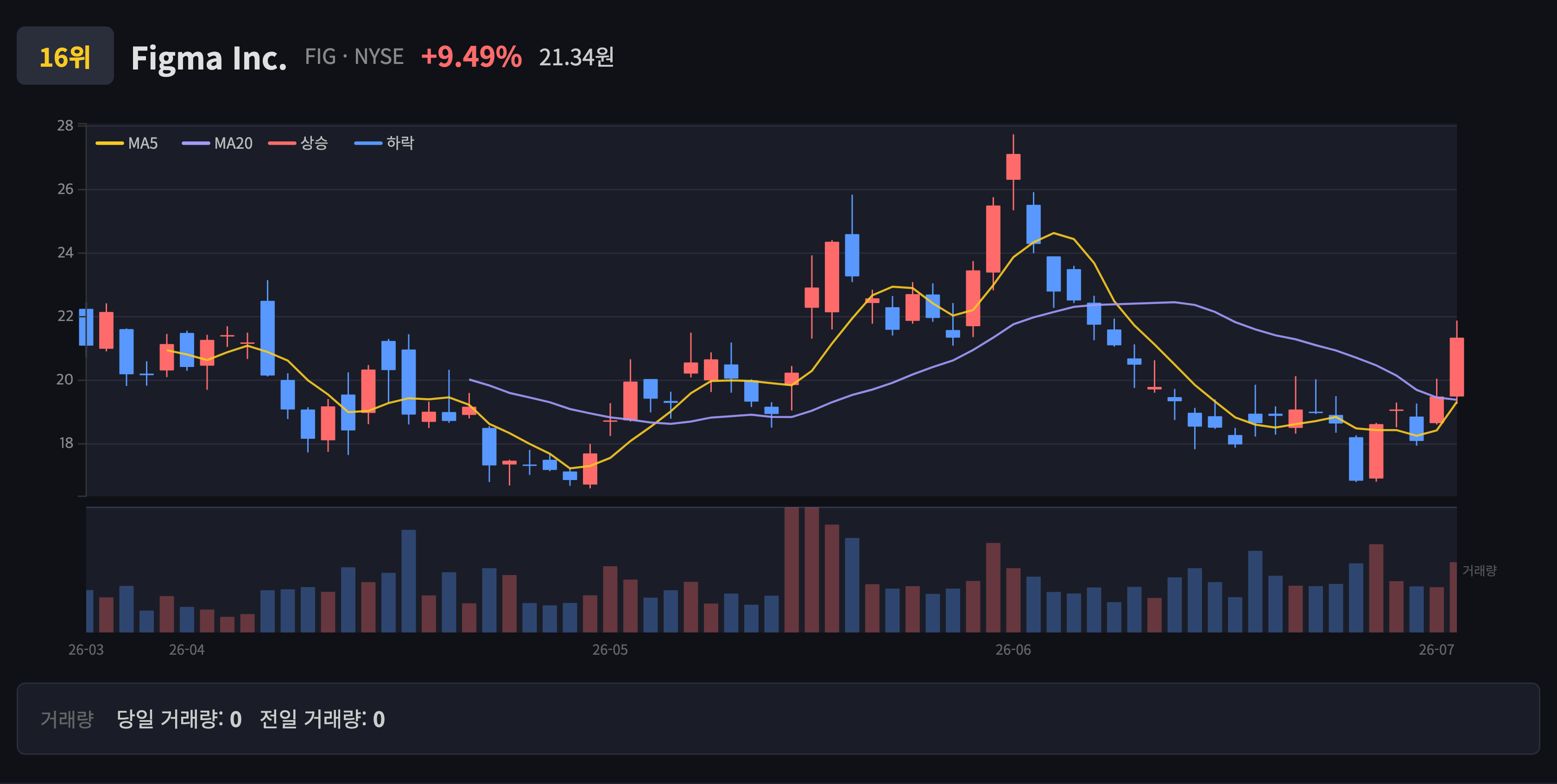Click the 28 price axis label
This screenshot has height=784, width=1557.
point(65,126)
